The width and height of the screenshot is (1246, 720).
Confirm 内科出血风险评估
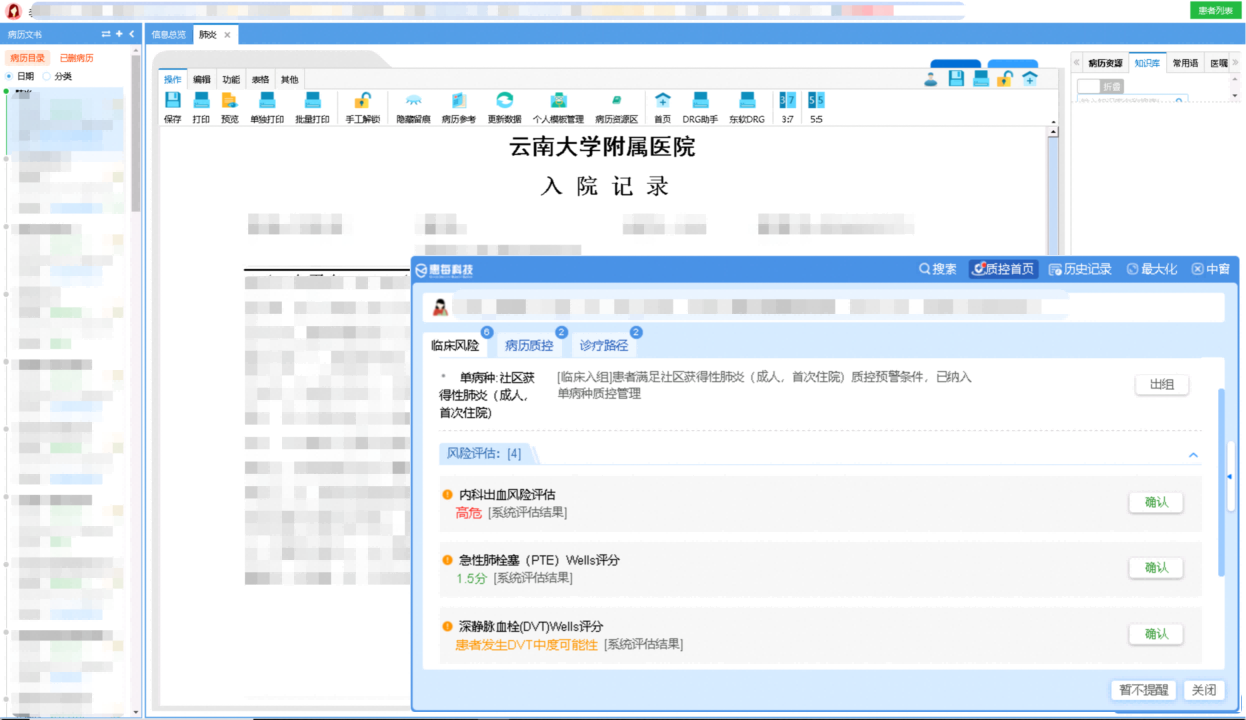pyautogui.click(x=1156, y=502)
